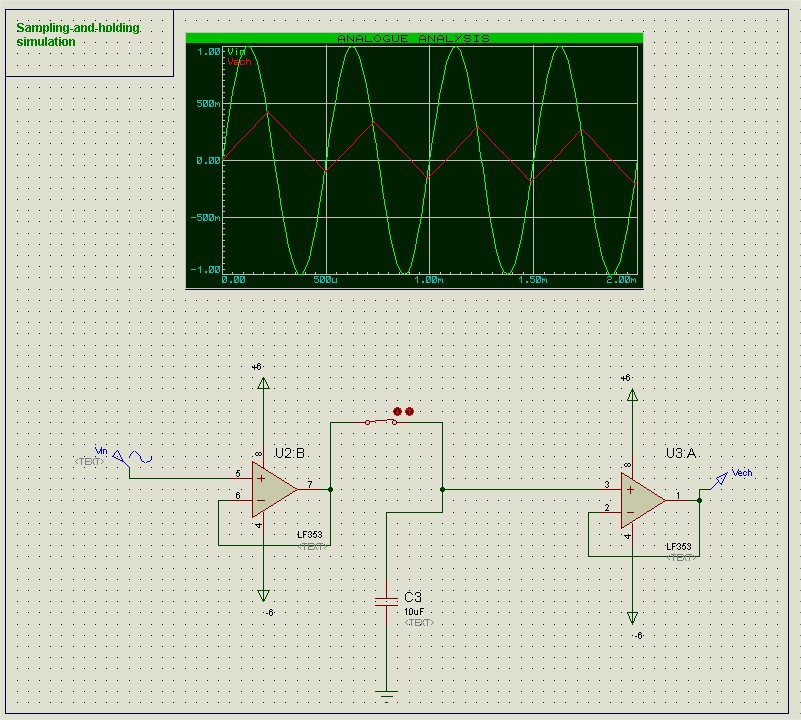
Task: Click the red Vech trace's first peak
Action: [268, 112]
